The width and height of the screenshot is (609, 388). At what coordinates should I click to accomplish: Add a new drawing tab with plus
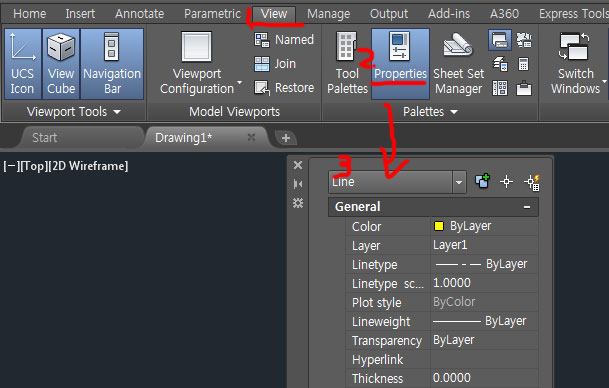tap(285, 138)
